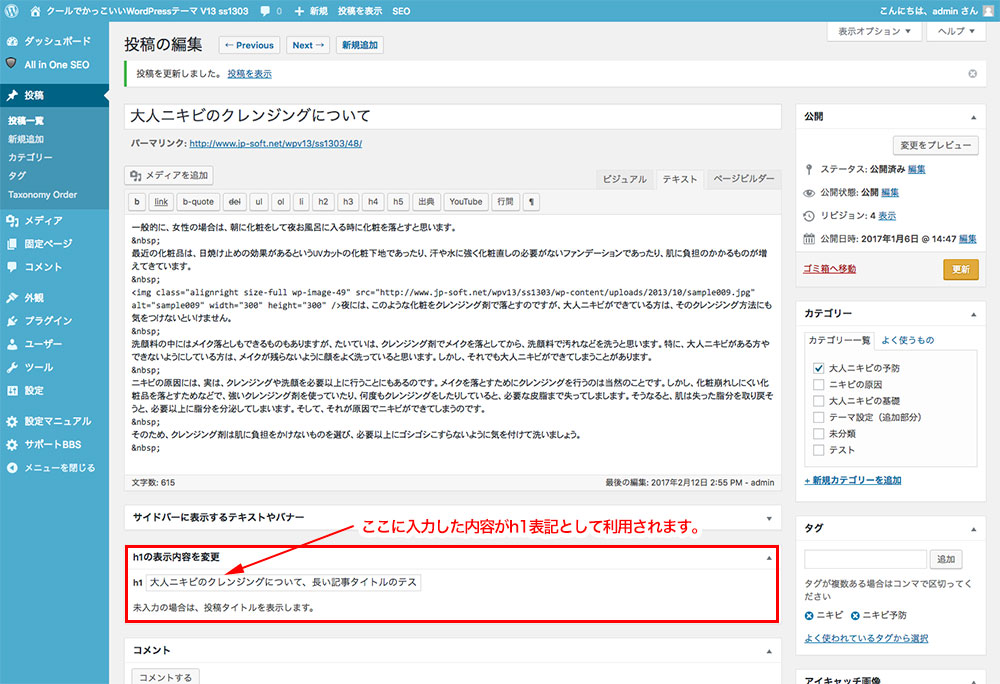1000x684 pixels.
Task: Open the ヘルプ dropdown
Action: pyautogui.click(x=956, y=31)
